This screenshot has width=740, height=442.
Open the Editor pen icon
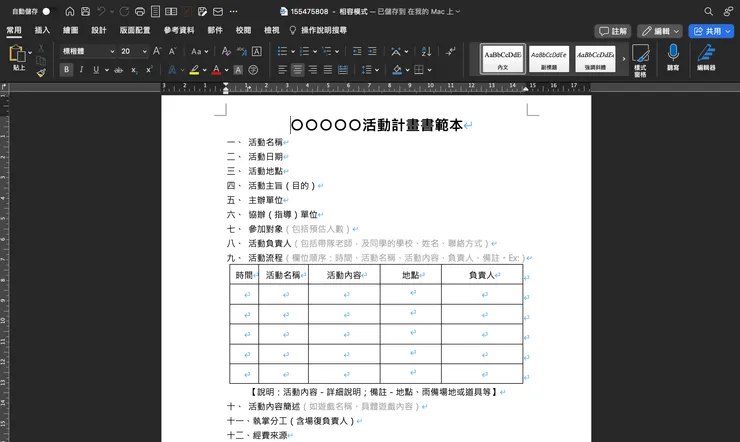[x=706, y=57]
